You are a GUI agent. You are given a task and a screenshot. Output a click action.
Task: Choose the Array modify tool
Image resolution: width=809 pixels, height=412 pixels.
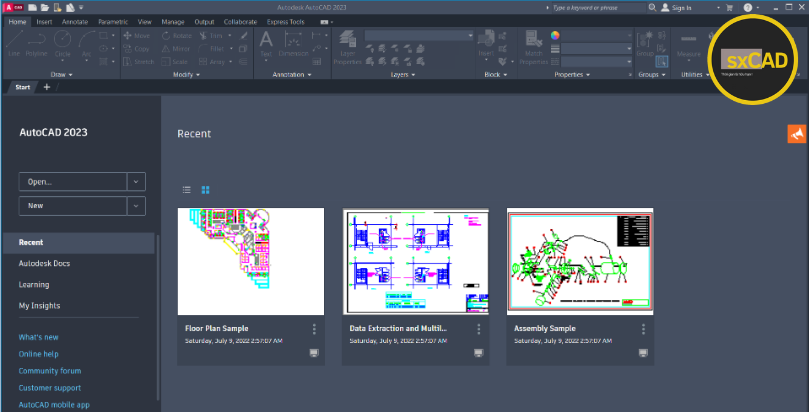[212, 61]
